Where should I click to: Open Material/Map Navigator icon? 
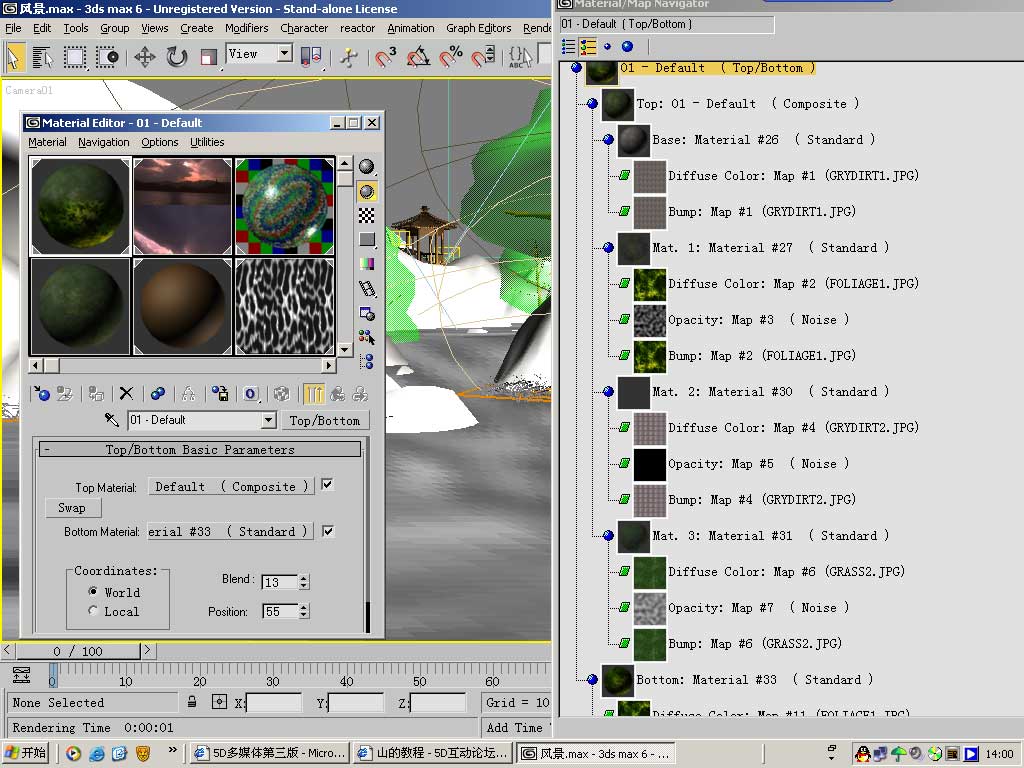366,361
